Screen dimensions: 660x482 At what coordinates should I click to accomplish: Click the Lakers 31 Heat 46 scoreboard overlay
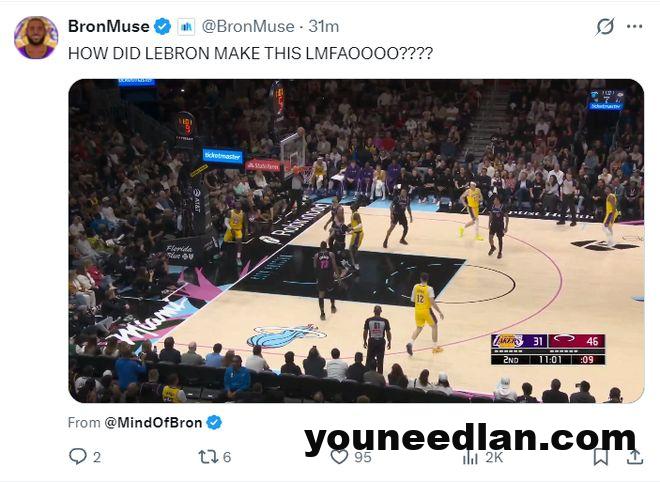coord(548,349)
